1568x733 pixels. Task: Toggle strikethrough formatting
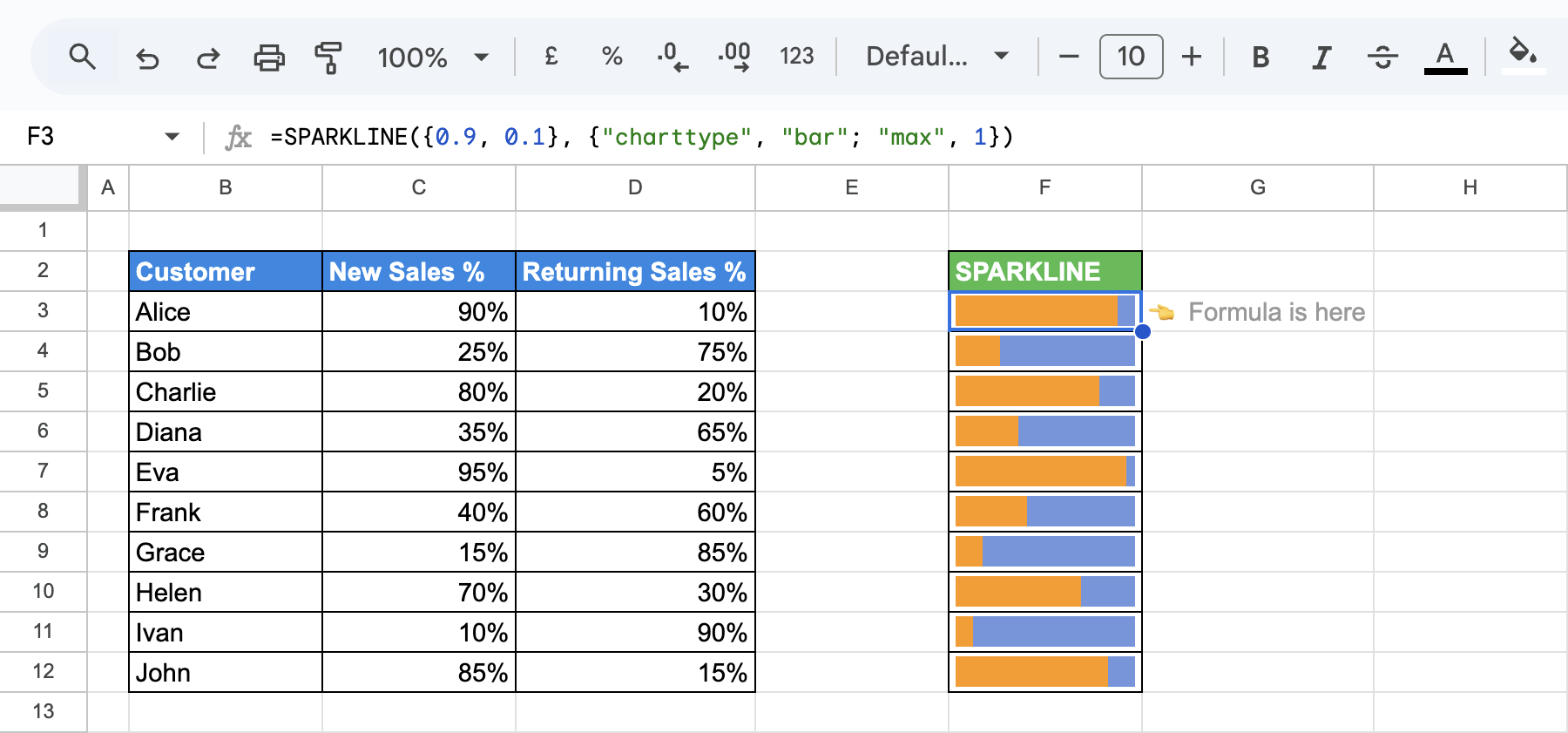coord(1382,58)
